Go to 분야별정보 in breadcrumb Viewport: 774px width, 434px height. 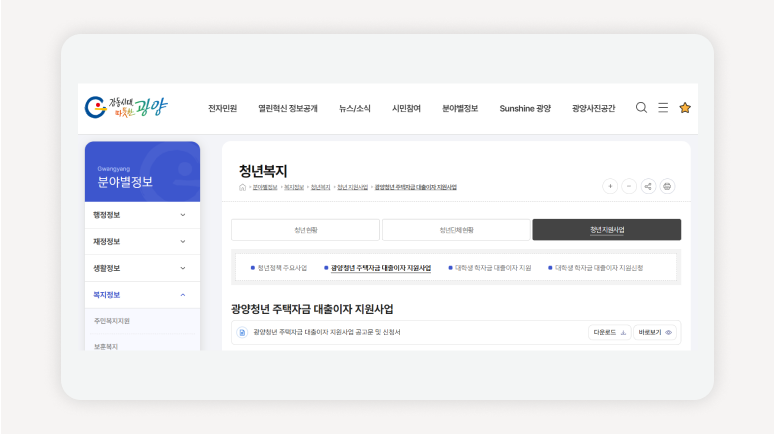coord(265,187)
